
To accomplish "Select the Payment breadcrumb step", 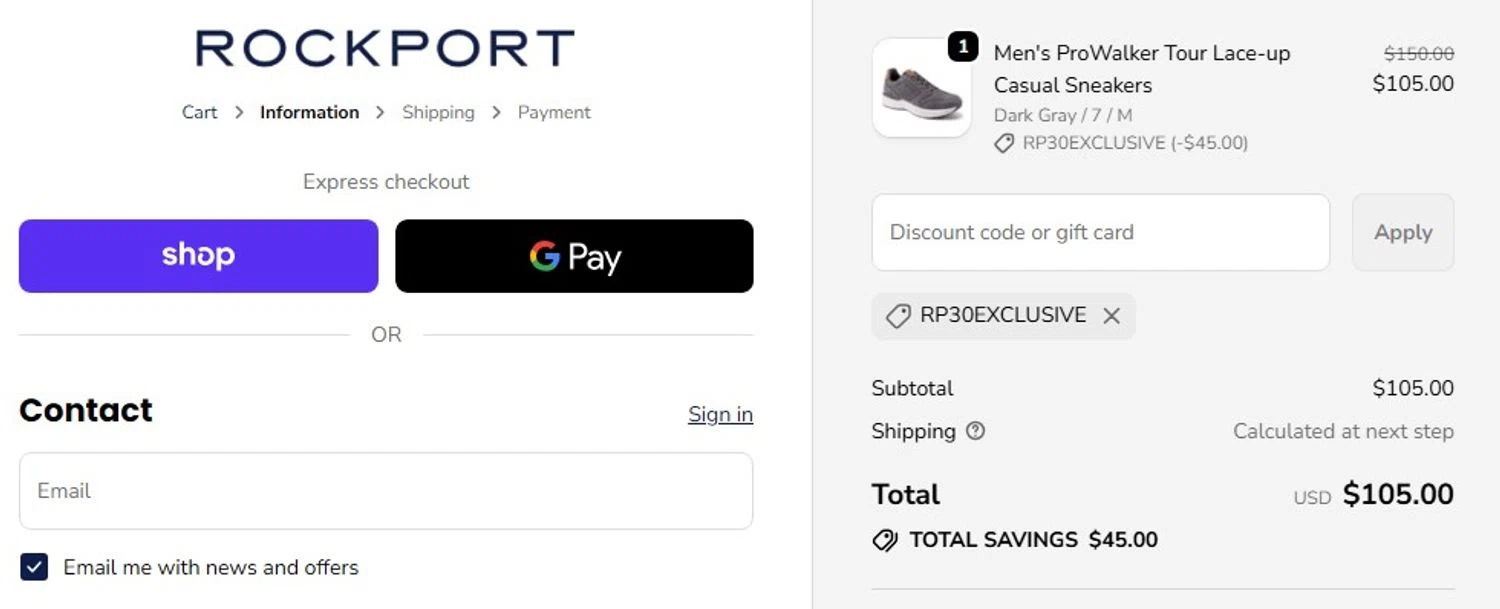I will tap(554, 112).
